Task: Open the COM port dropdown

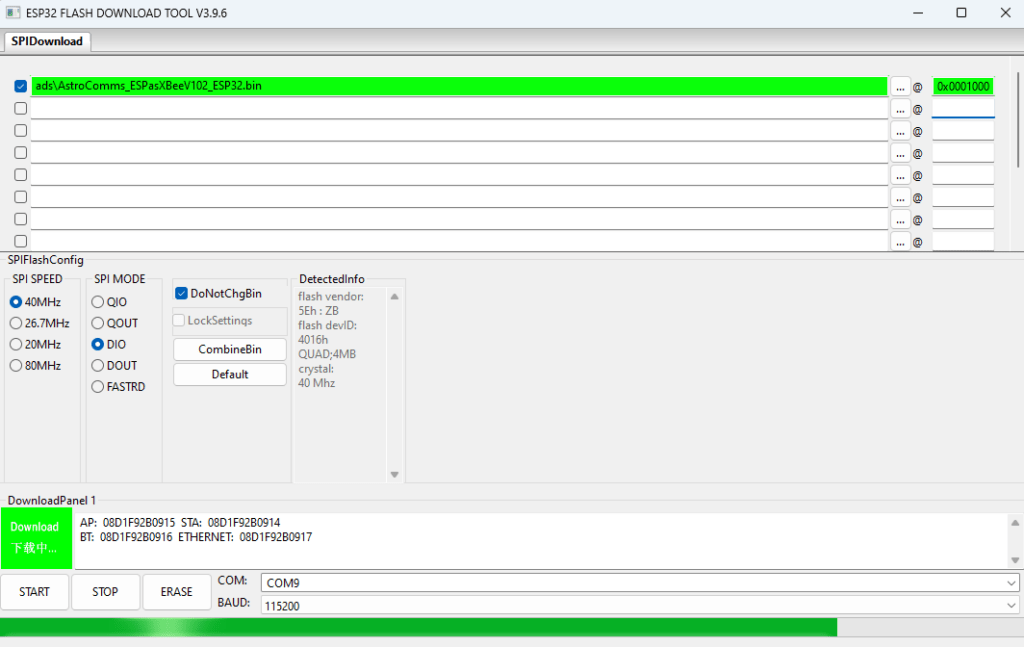Action: pos(640,583)
